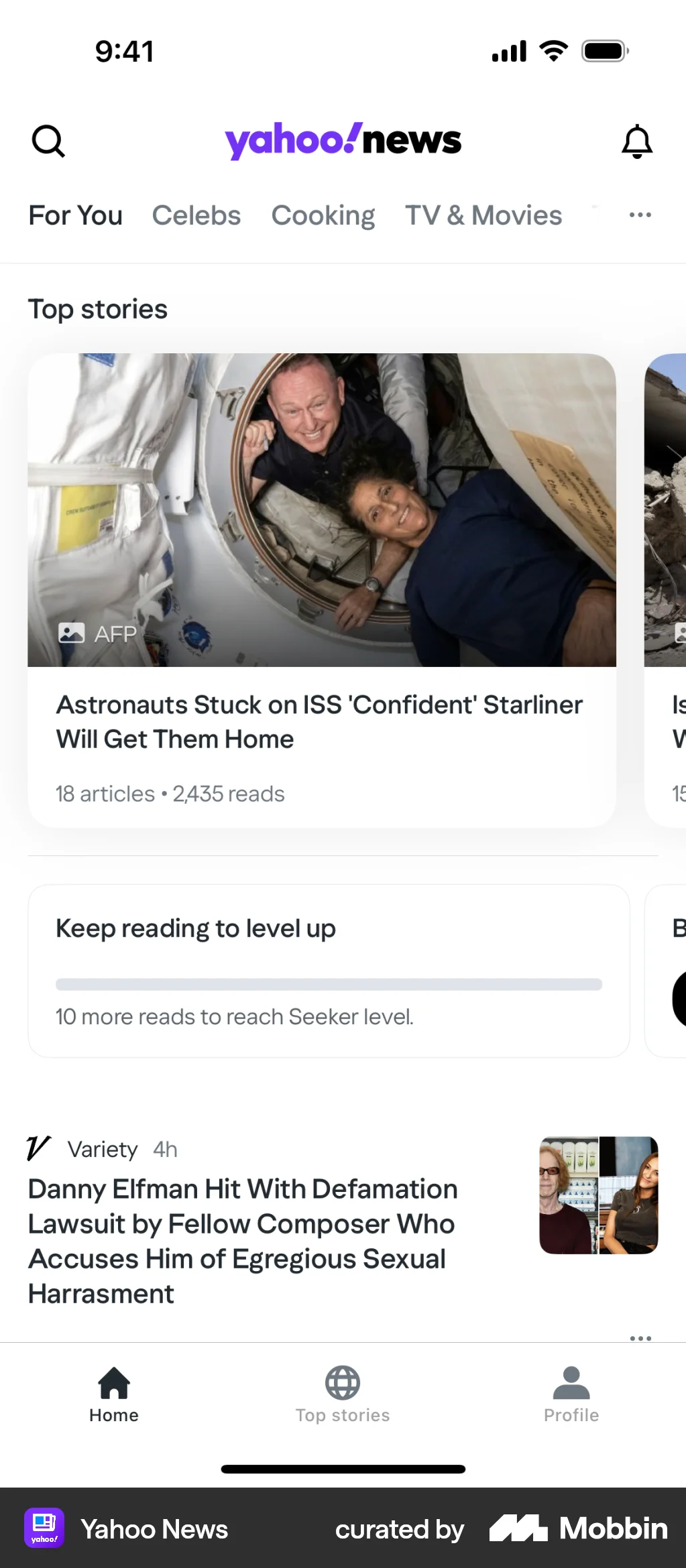Tap the Yahoo app icon in bottom banner
The width and height of the screenshot is (686, 1568).
(x=44, y=1529)
